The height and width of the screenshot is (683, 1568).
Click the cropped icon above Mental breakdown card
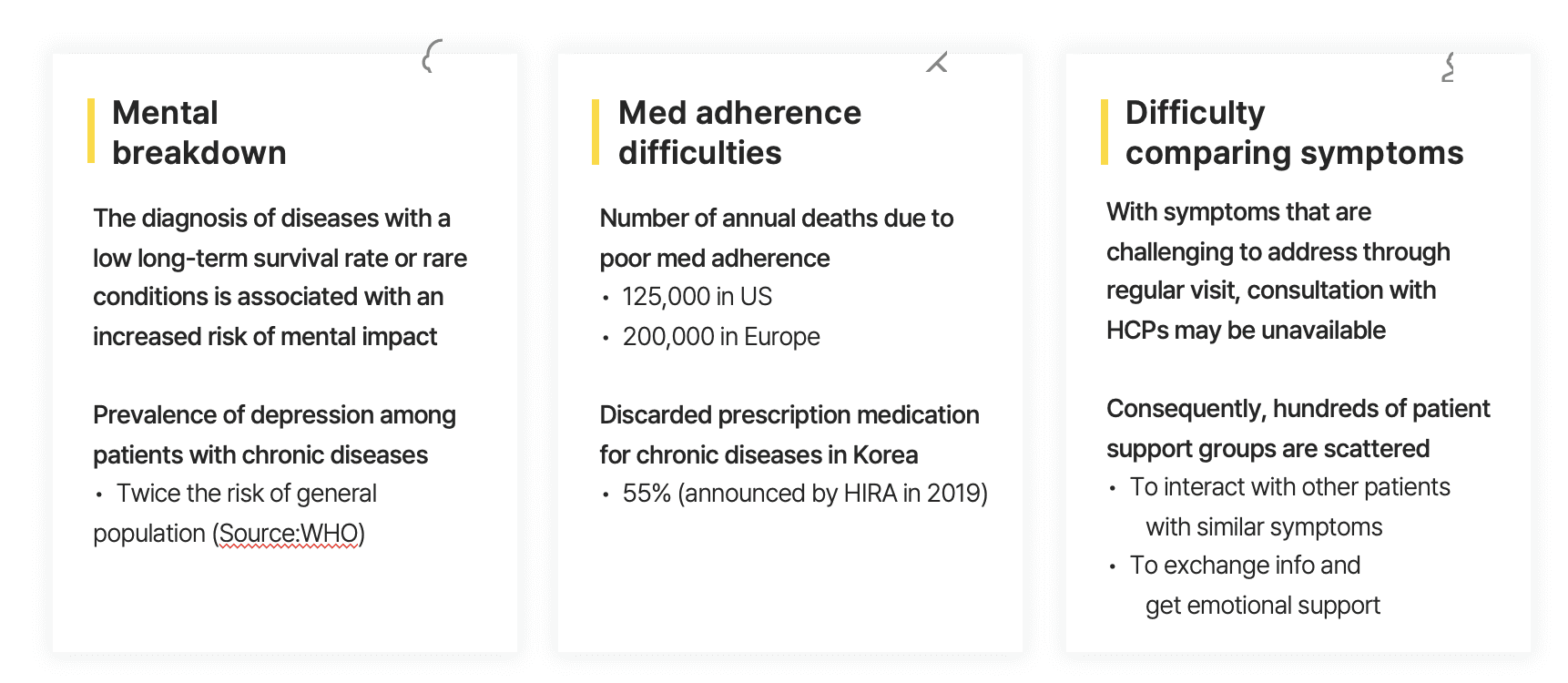click(x=432, y=56)
